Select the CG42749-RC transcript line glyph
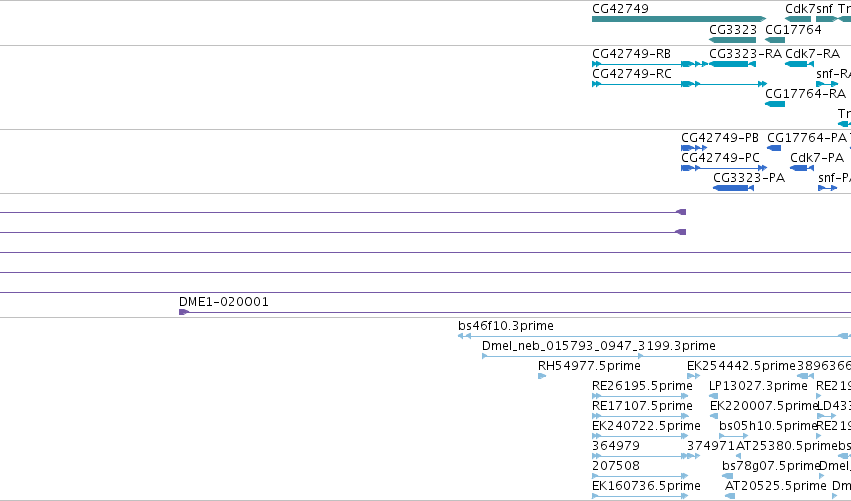Image resolution: width=851 pixels, height=501 pixels. tap(679, 84)
